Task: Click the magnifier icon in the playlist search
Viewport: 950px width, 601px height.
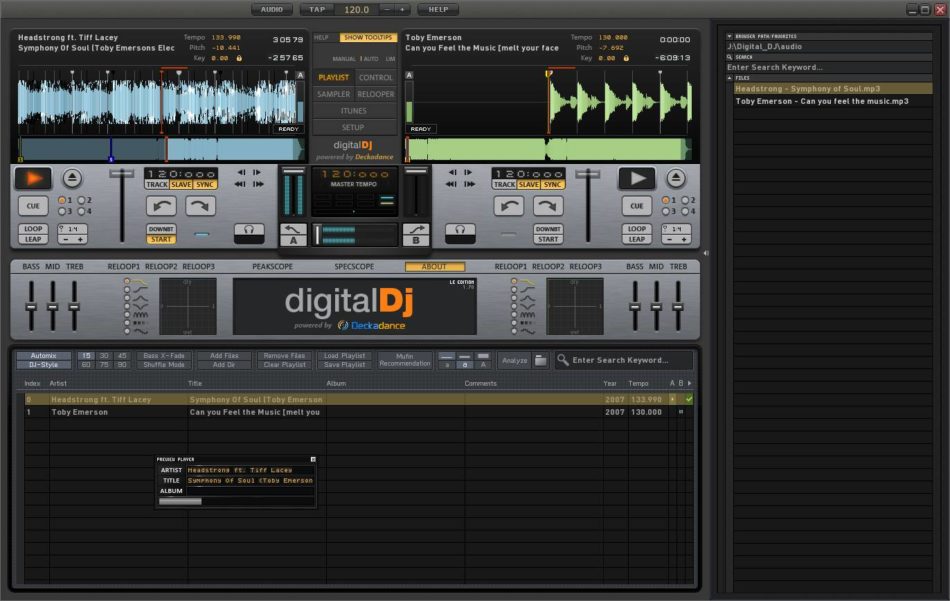Action: (563, 360)
